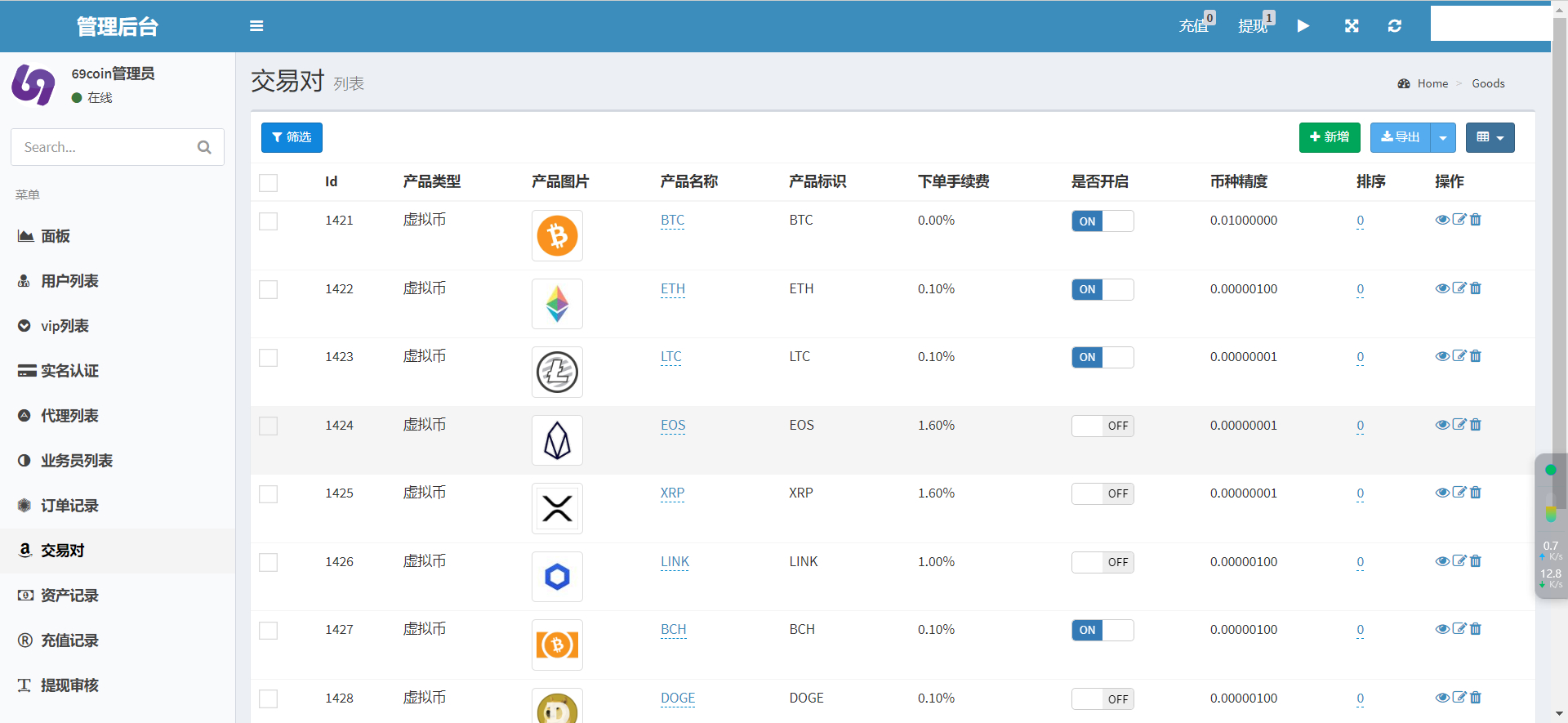The image size is (1568, 723).
Task: Click the play icon in top bar
Action: 1303,26
